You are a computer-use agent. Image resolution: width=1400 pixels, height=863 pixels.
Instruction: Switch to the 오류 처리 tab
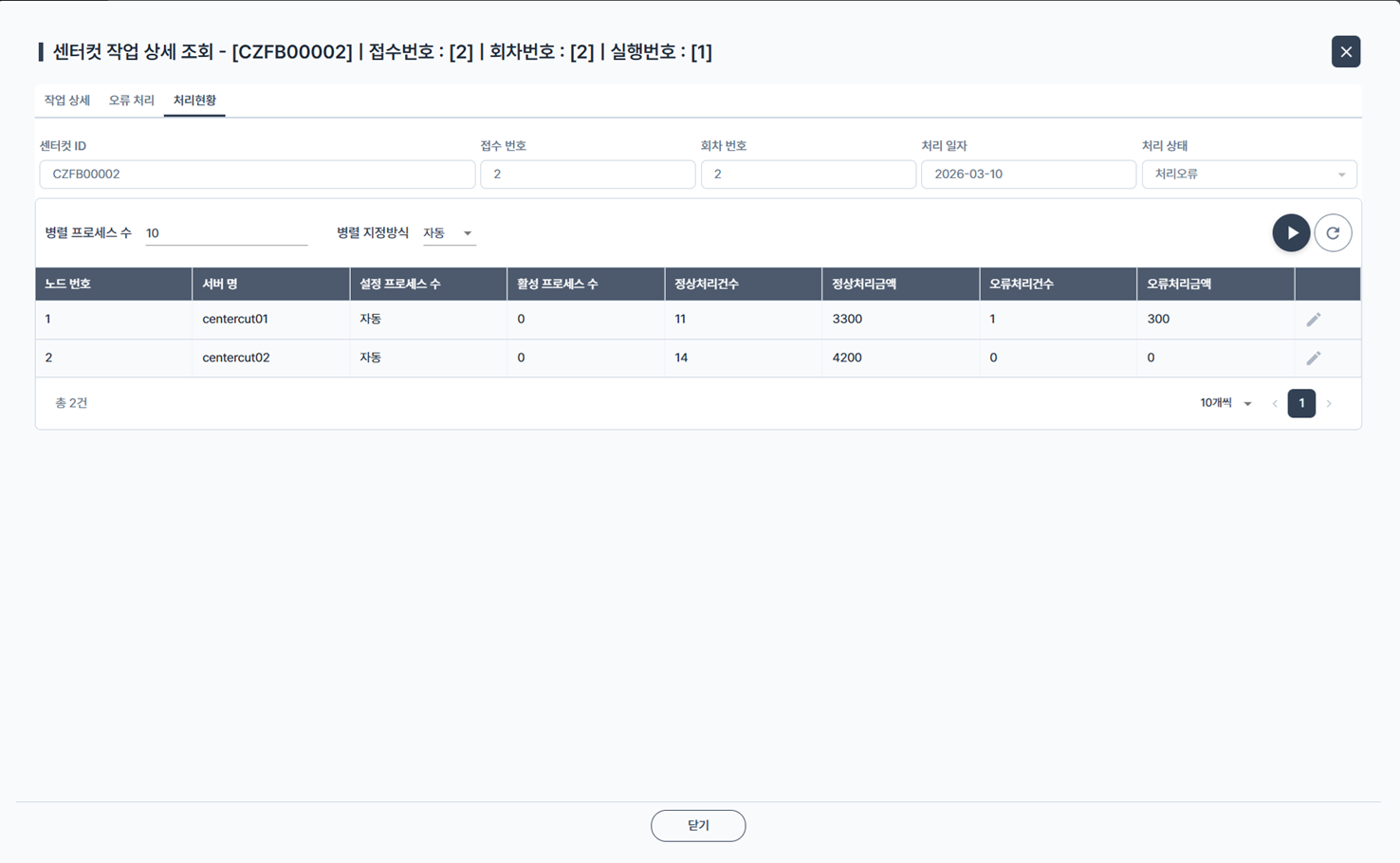pyautogui.click(x=131, y=101)
